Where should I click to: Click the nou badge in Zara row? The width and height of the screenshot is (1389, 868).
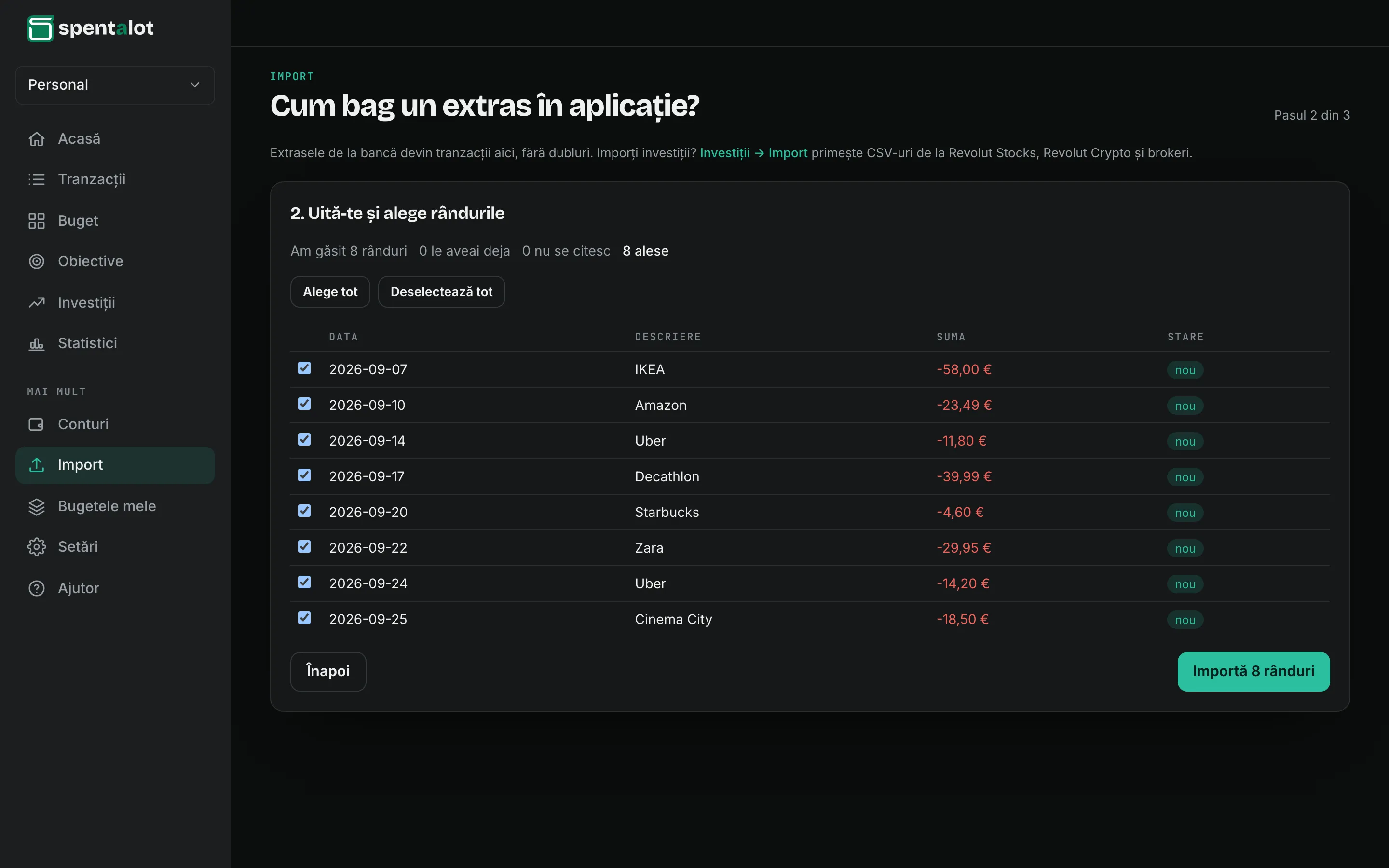point(1185,548)
